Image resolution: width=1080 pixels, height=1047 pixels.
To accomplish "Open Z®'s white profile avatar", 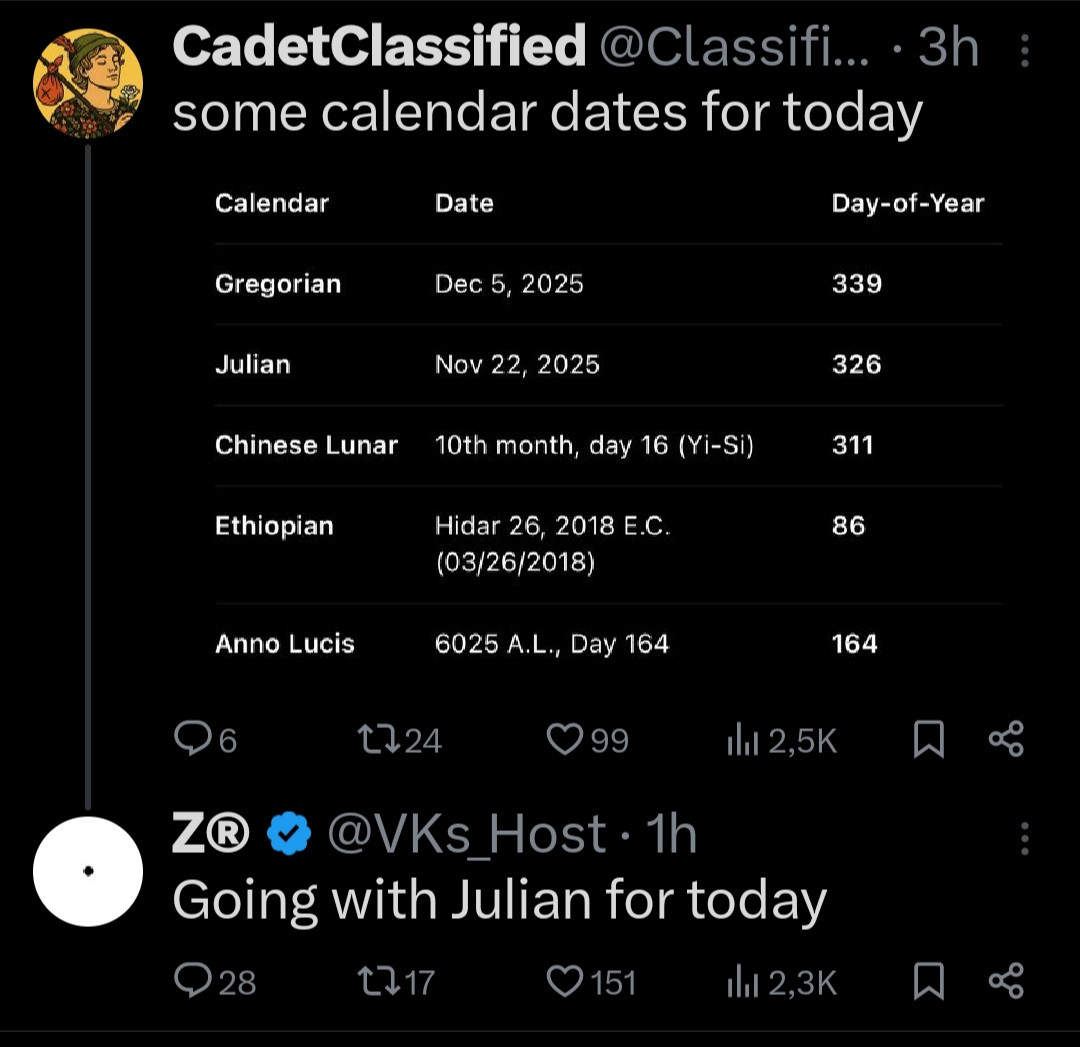I will (x=88, y=871).
